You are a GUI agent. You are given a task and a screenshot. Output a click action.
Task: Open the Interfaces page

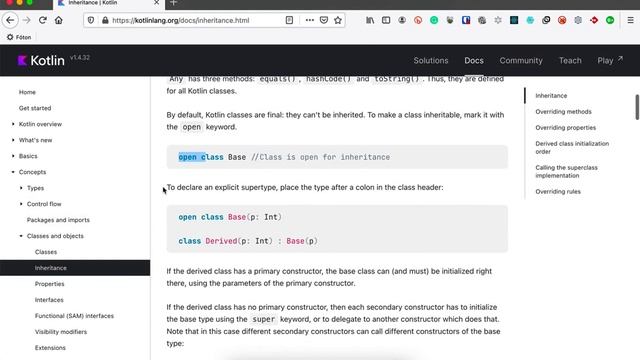[x=49, y=300]
